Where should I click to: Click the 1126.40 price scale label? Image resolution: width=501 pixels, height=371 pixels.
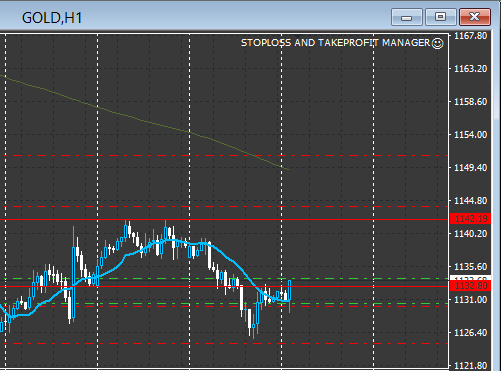click(x=470, y=333)
